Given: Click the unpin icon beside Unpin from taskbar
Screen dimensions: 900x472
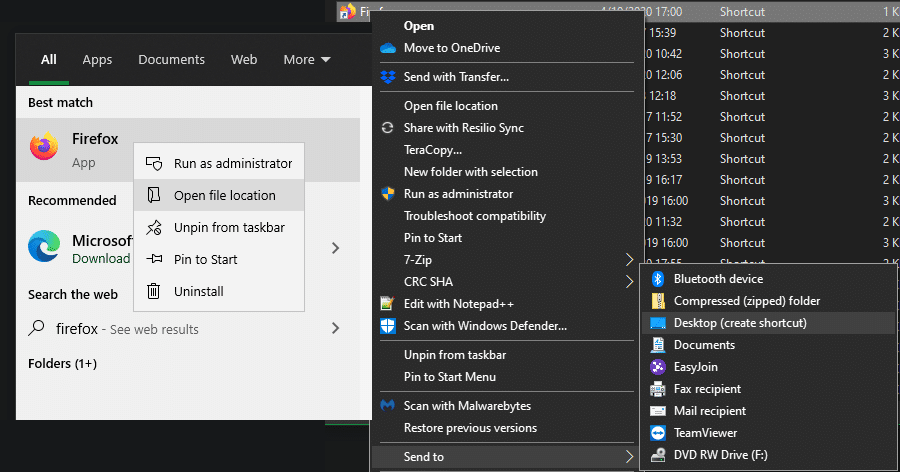Looking at the screenshot, I should click(154, 227).
